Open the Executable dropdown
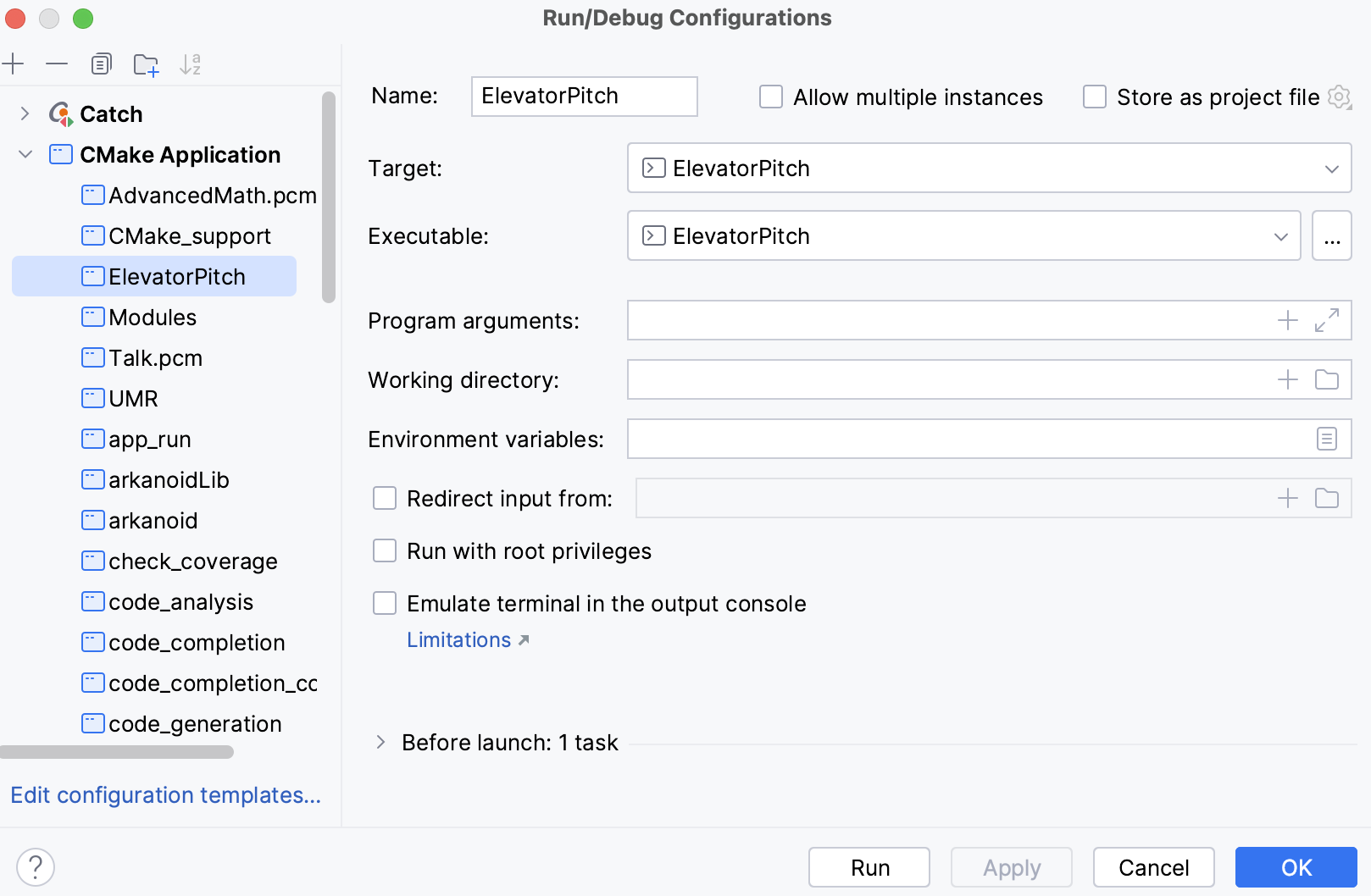The height and width of the screenshot is (896, 1371). tap(1279, 235)
